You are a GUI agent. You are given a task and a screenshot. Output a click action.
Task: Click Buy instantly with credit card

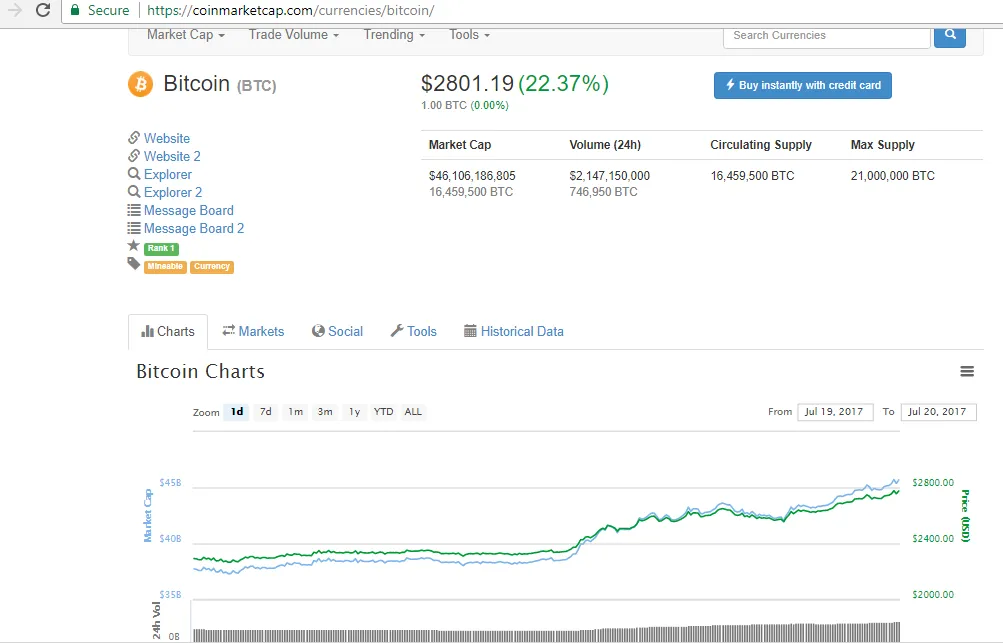[x=803, y=85]
